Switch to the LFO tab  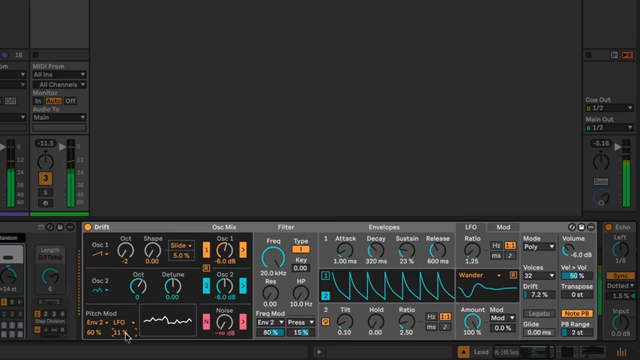pos(471,227)
